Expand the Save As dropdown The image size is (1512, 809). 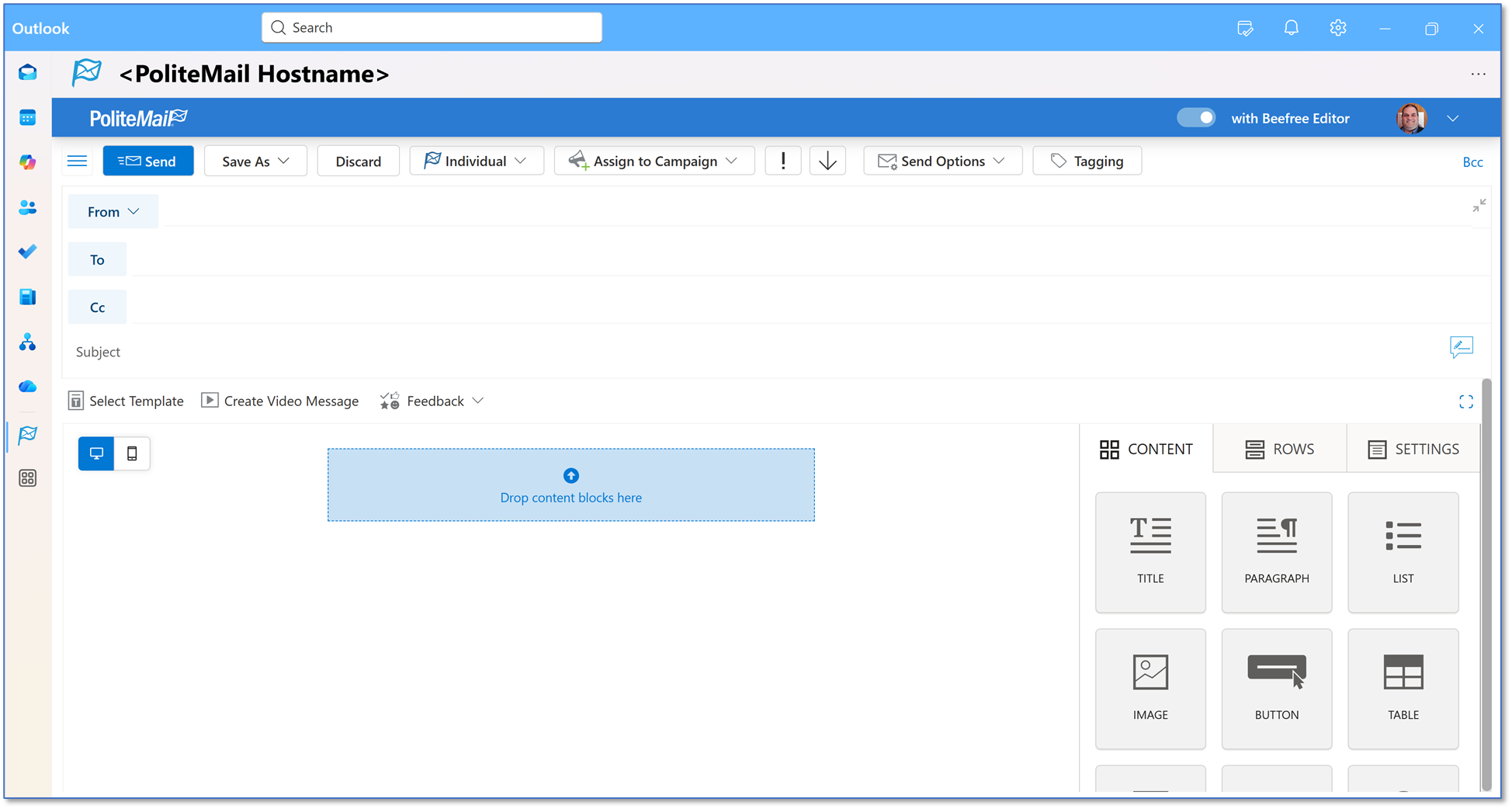(255, 161)
